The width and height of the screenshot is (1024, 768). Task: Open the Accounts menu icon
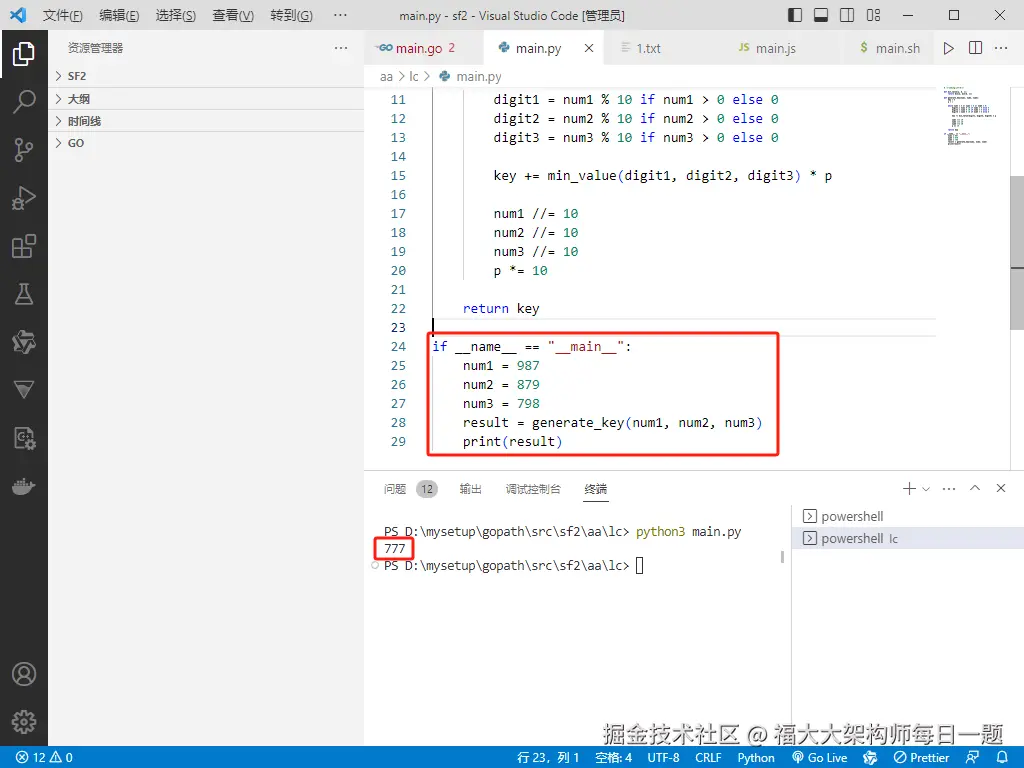pos(24,674)
